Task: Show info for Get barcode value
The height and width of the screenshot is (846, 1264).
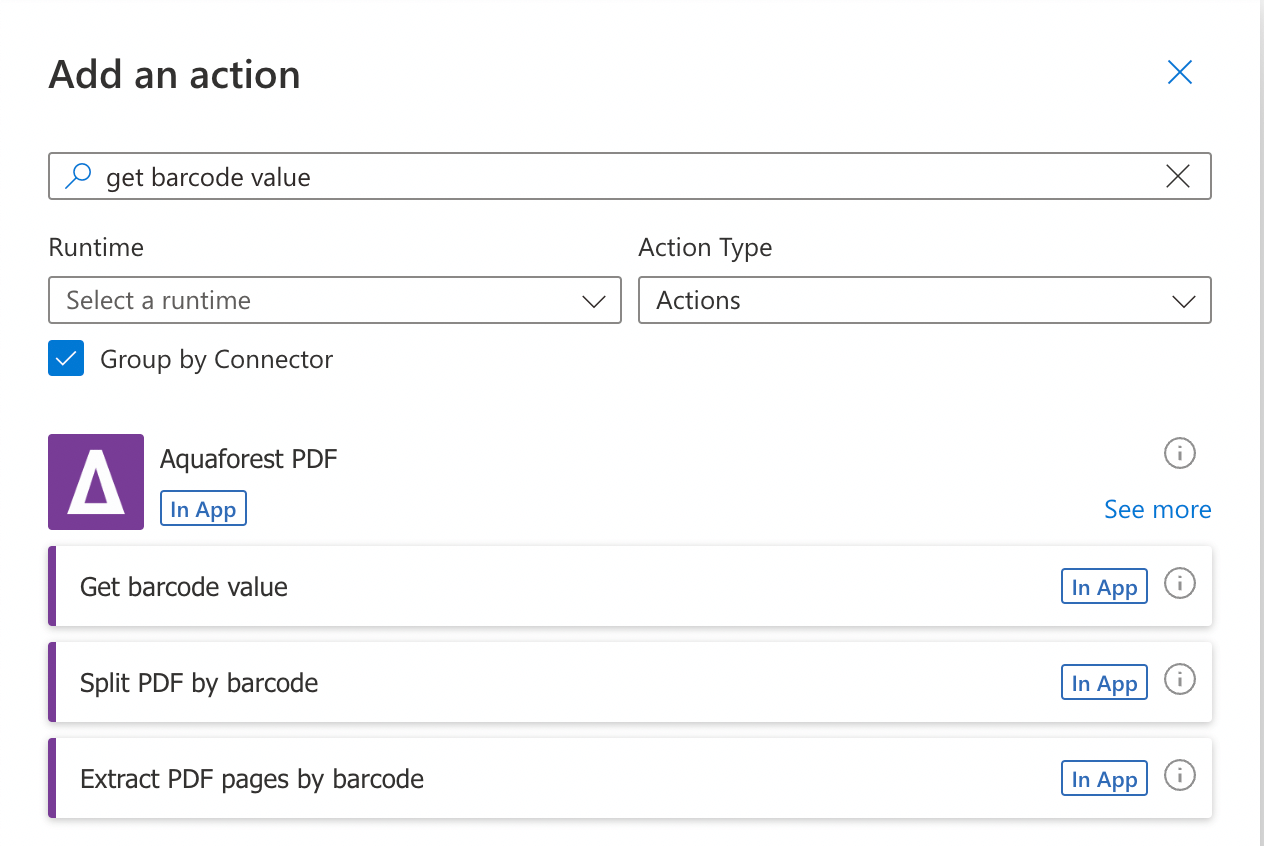Action: [1180, 584]
